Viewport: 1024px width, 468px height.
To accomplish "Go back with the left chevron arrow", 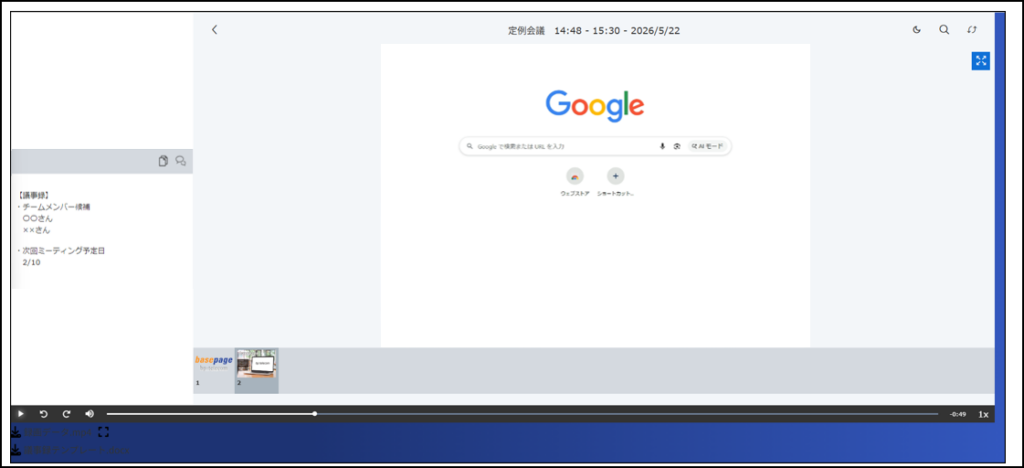I will tap(214, 29).
